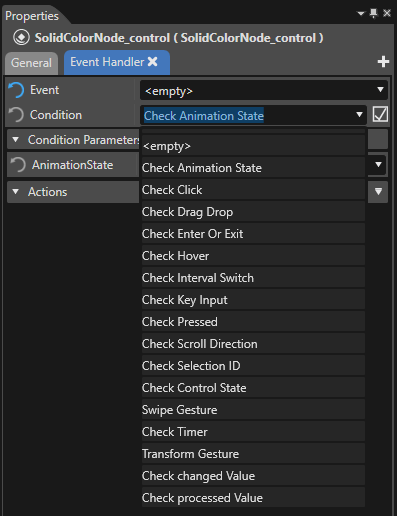This screenshot has width=398, height=517.
Task: Click the Event property label
Action: (44, 90)
